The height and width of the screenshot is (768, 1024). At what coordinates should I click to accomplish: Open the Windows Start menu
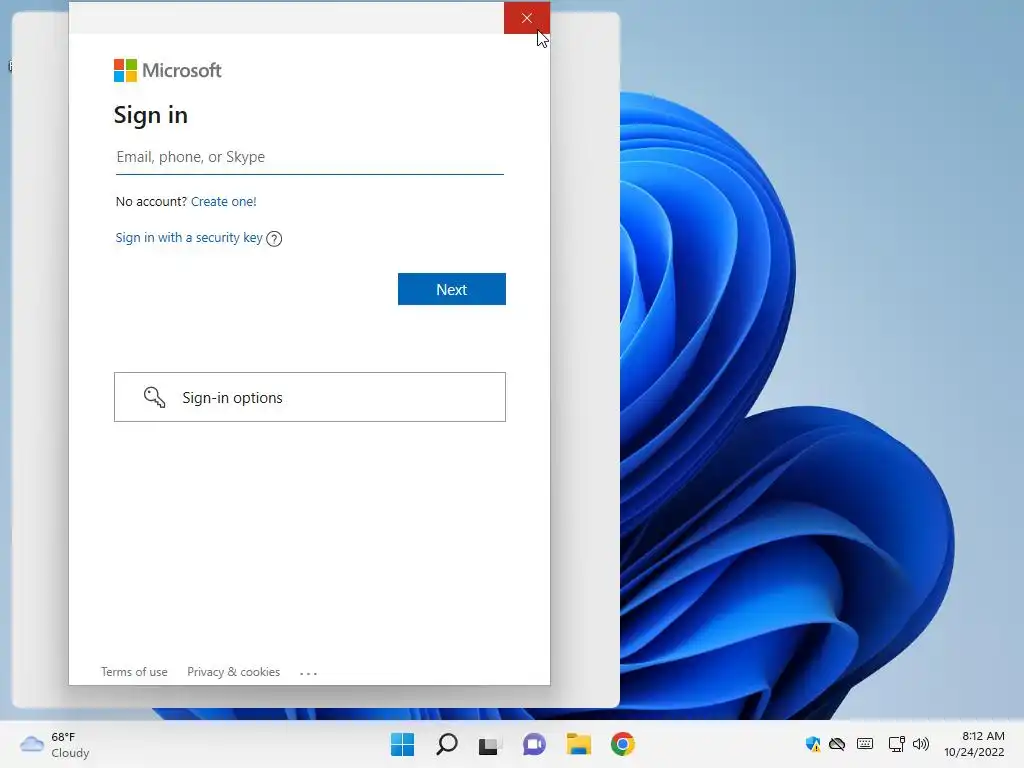(x=402, y=744)
